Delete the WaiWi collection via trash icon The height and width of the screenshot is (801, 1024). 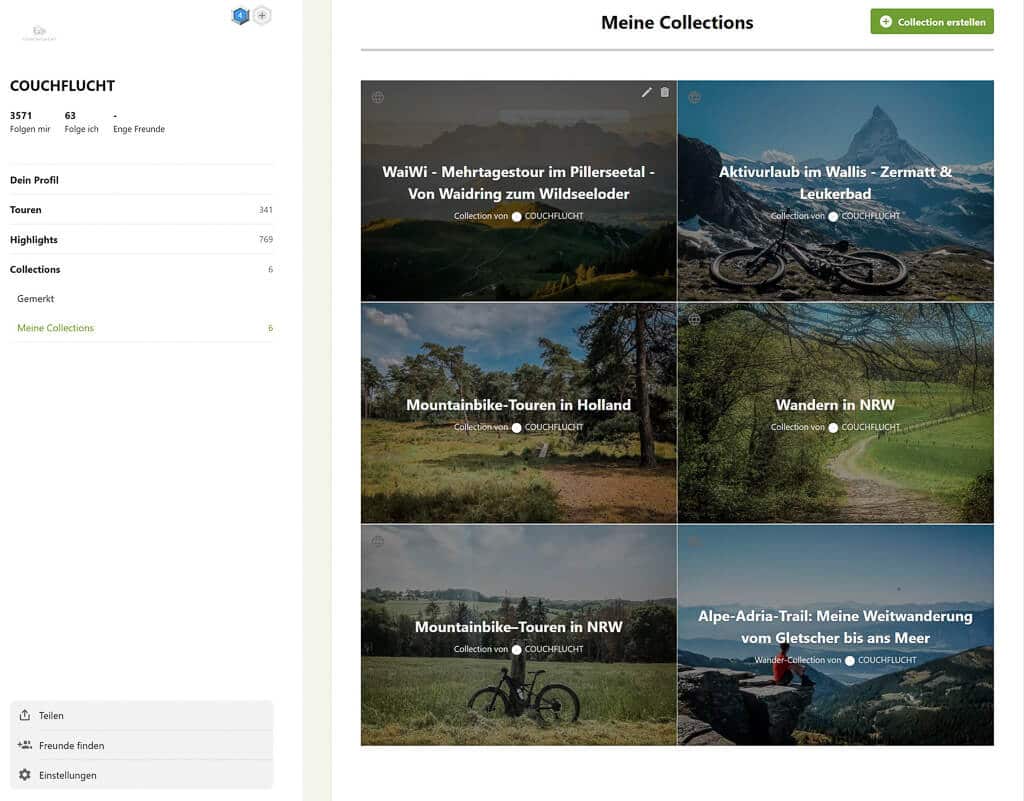(664, 92)
